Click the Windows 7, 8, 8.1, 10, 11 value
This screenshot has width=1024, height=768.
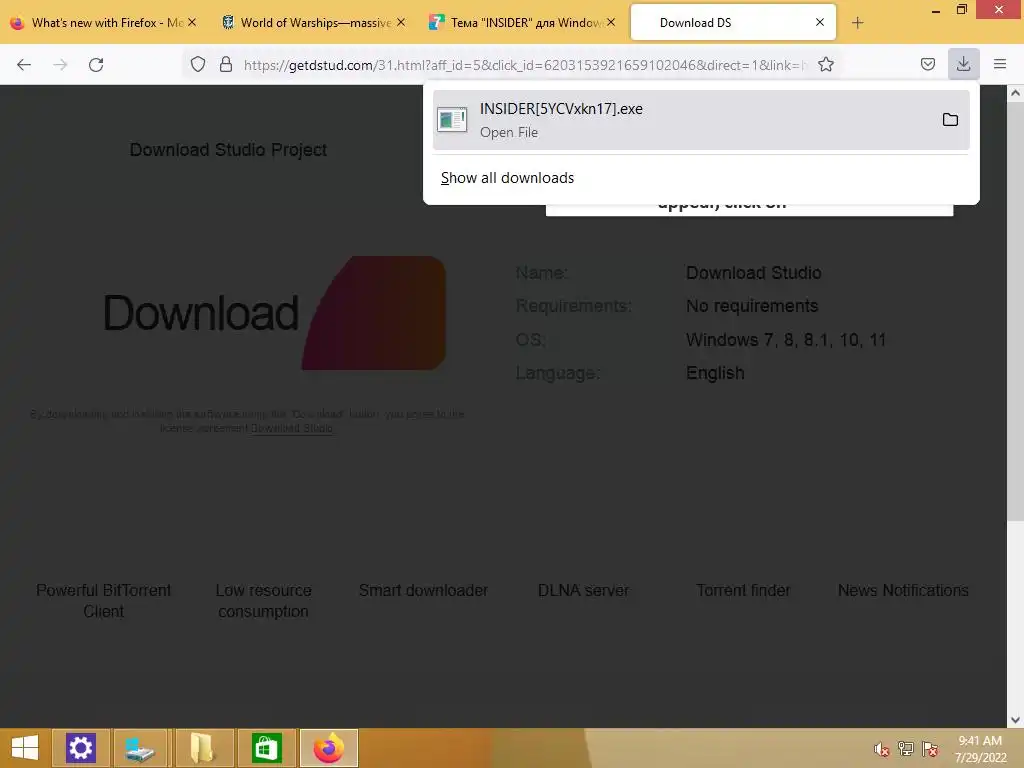(x=786, y=340)
